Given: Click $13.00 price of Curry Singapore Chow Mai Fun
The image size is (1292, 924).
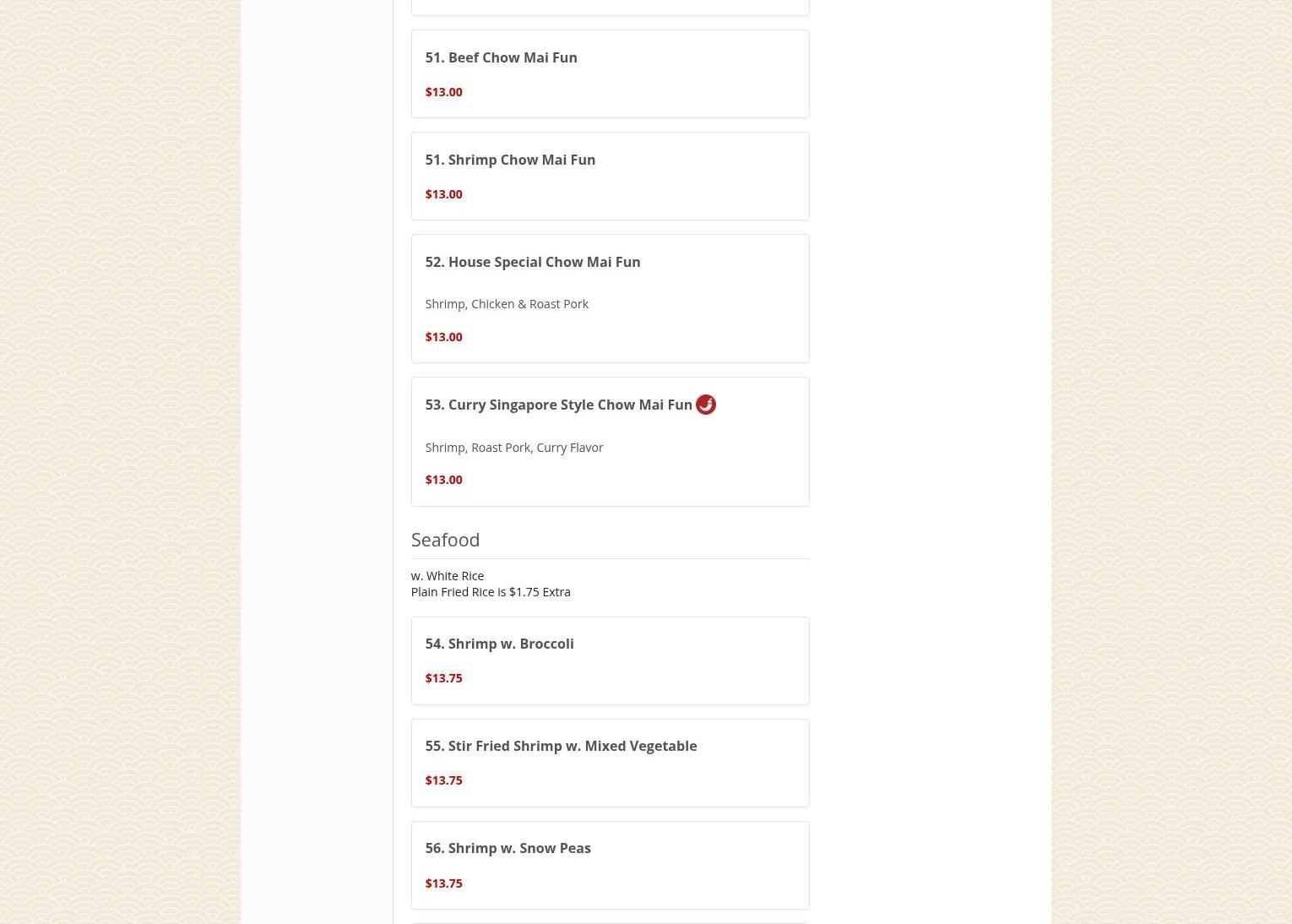Looking at the screenshot, I should [443, 479].
